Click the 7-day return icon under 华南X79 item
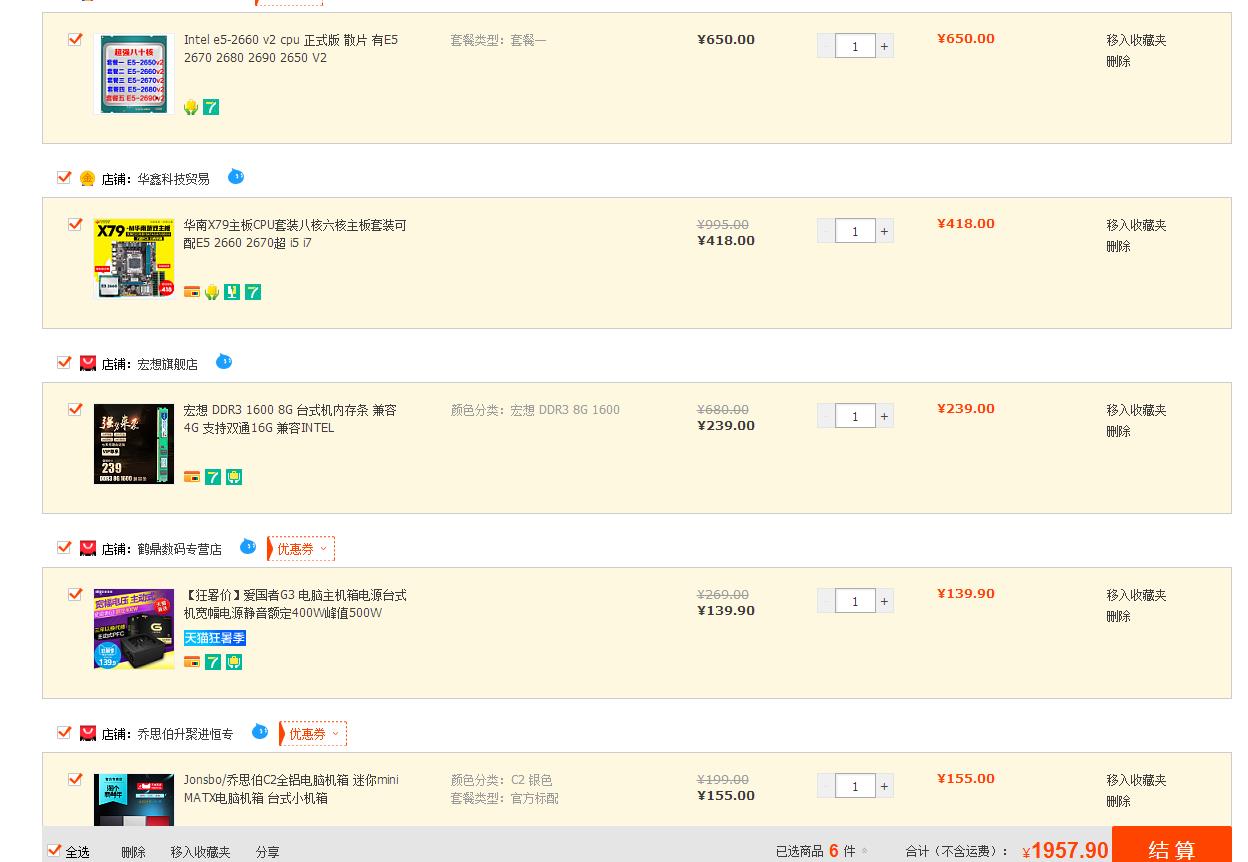 tap(253, 292)
